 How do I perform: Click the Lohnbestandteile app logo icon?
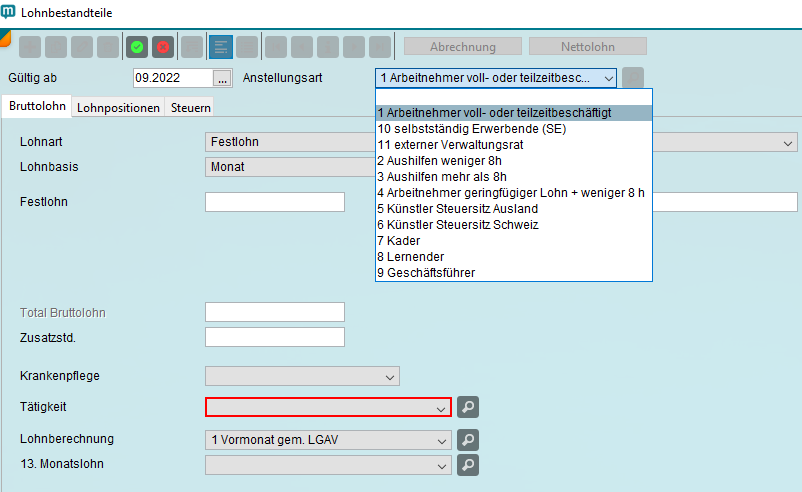point(8,12)
